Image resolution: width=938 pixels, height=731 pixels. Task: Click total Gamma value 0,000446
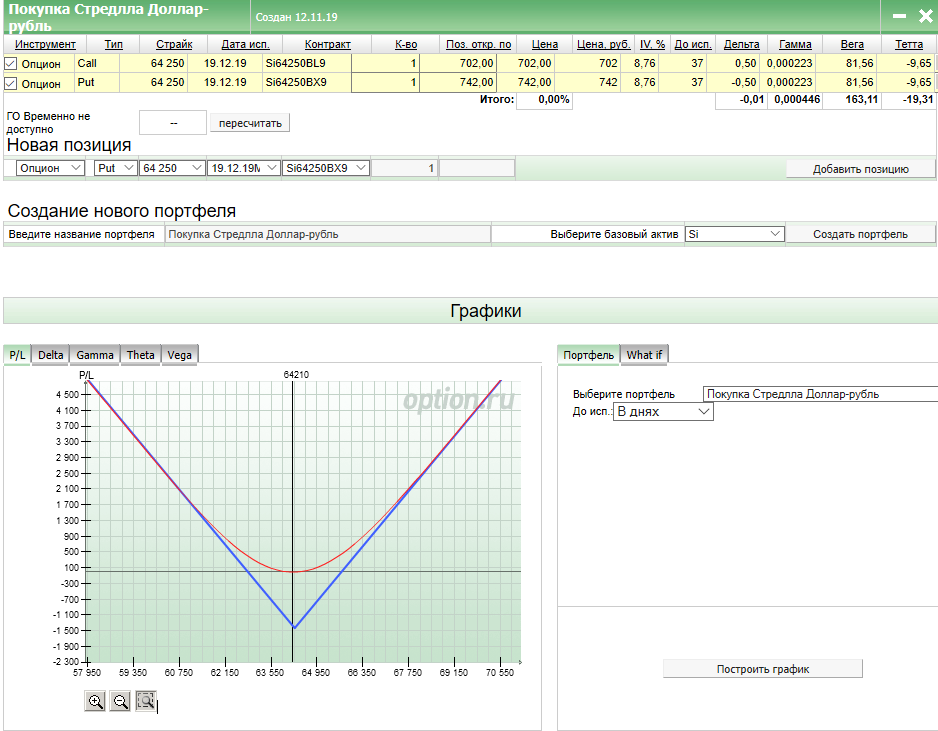pos(794,100)
